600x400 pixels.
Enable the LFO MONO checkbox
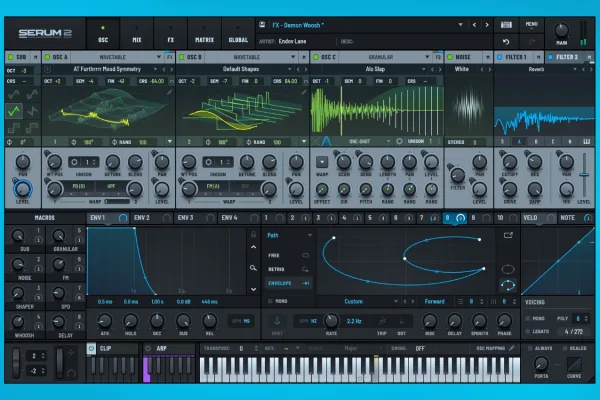click(270, 301)
